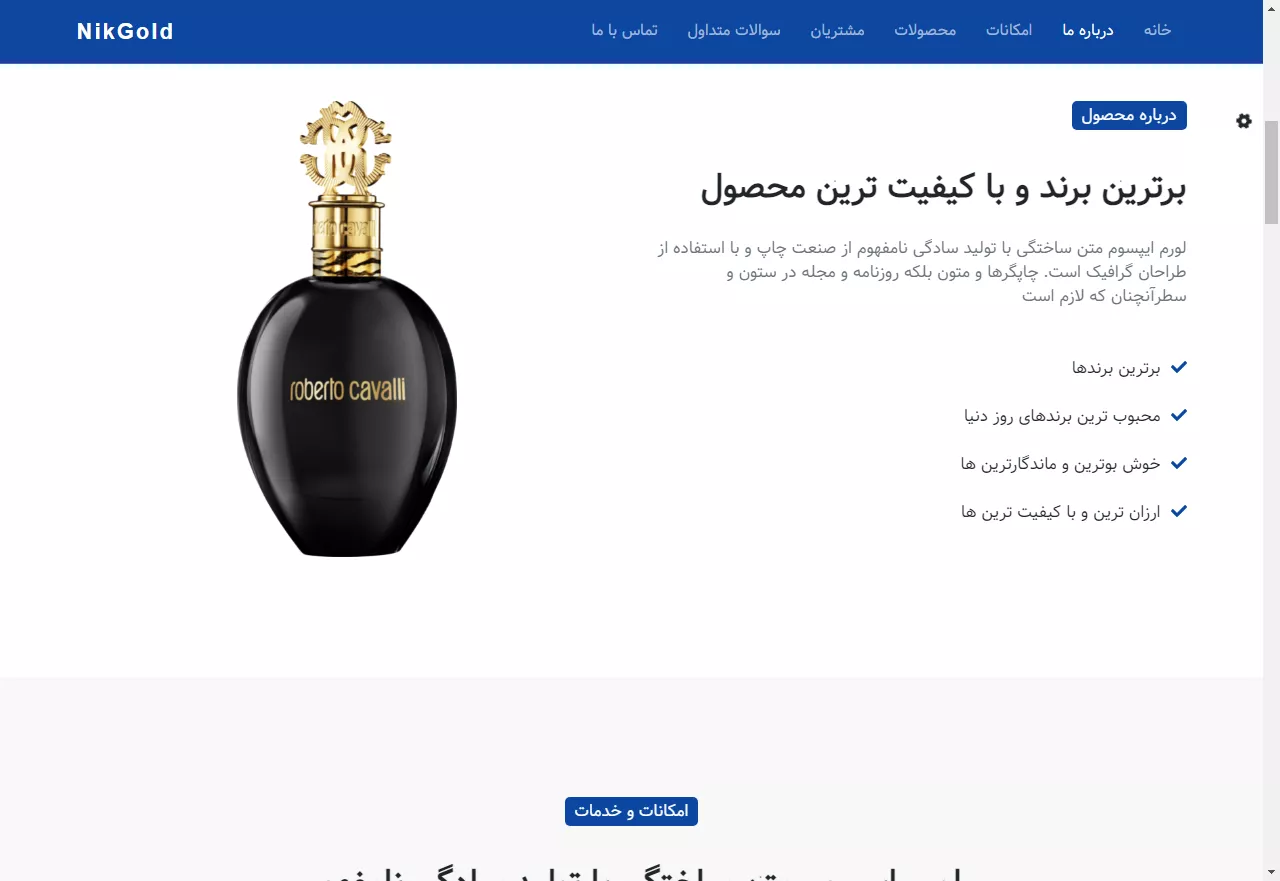
Task: Navigate to محصولات section
Action: coord(925,30)
